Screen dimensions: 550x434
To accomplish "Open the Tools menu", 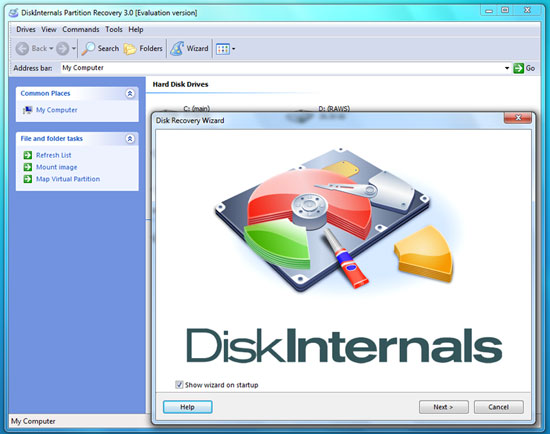I will [114, 29].
